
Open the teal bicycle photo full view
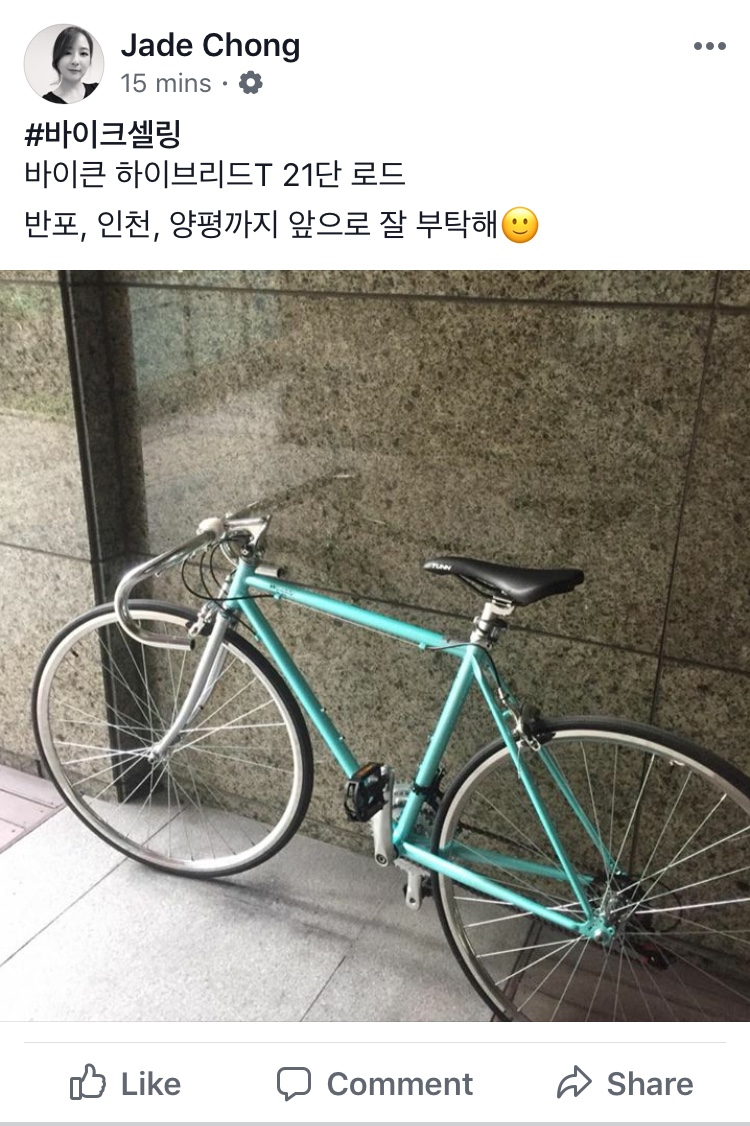point(375,646)
